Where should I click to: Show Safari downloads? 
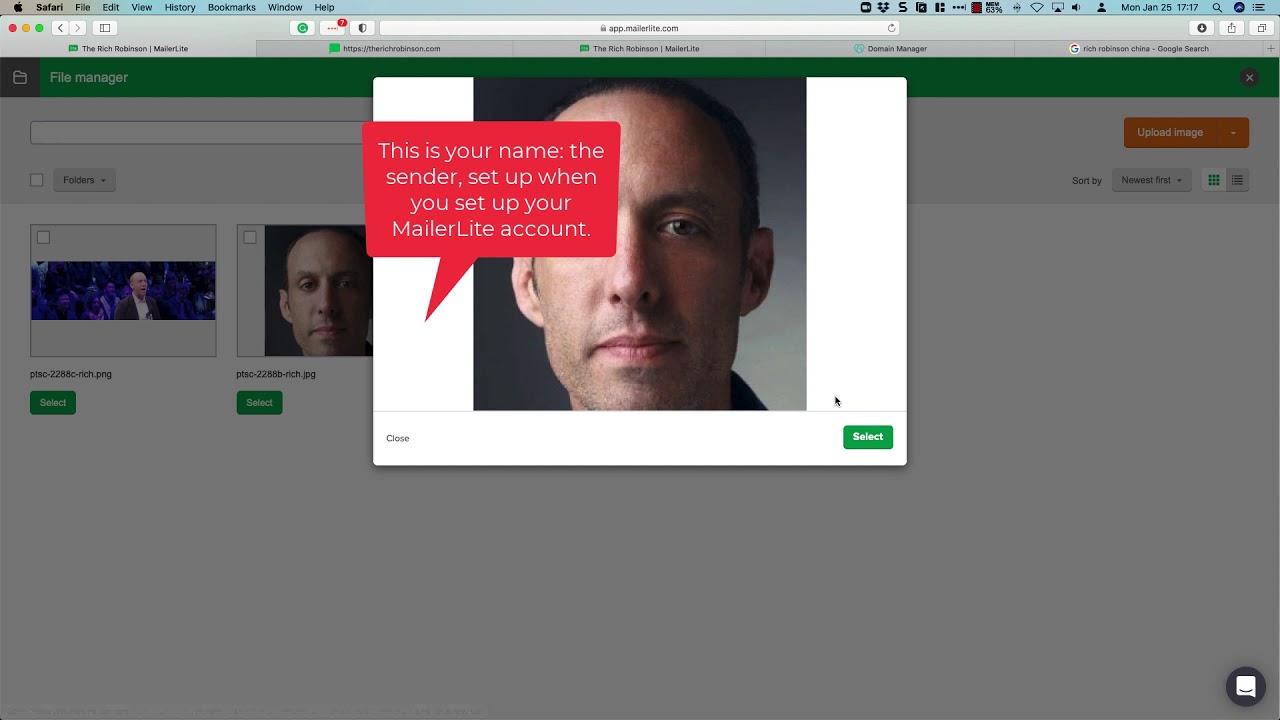coord(1202,28)
